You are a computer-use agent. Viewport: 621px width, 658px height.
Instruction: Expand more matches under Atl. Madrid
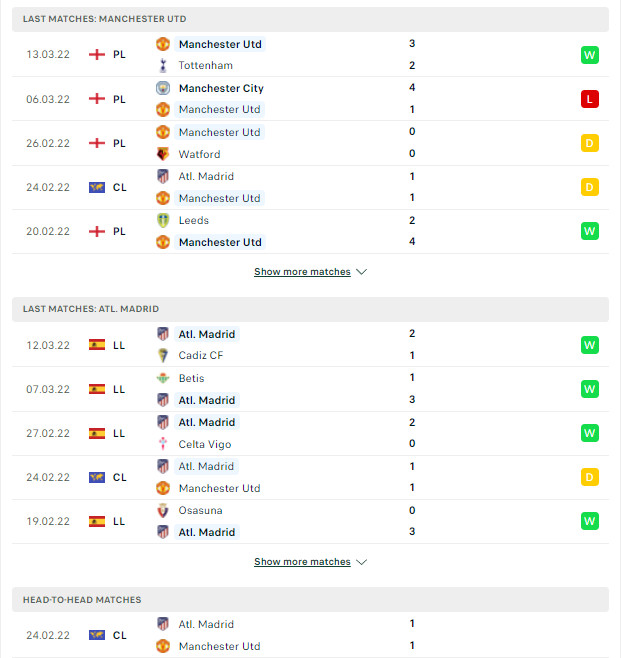(x=302, y=561)
